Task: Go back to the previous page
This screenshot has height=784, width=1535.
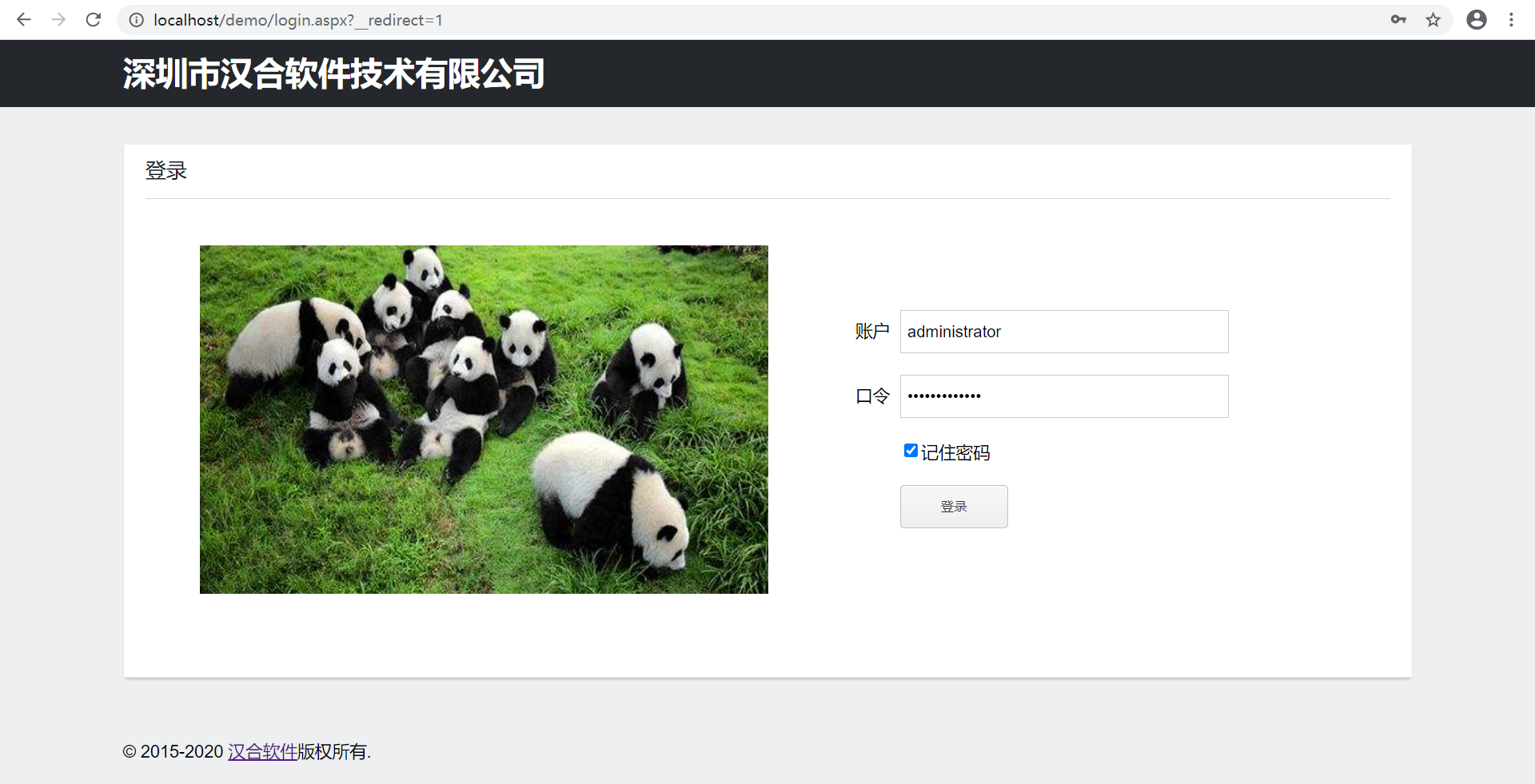Action: coord(24,20)
